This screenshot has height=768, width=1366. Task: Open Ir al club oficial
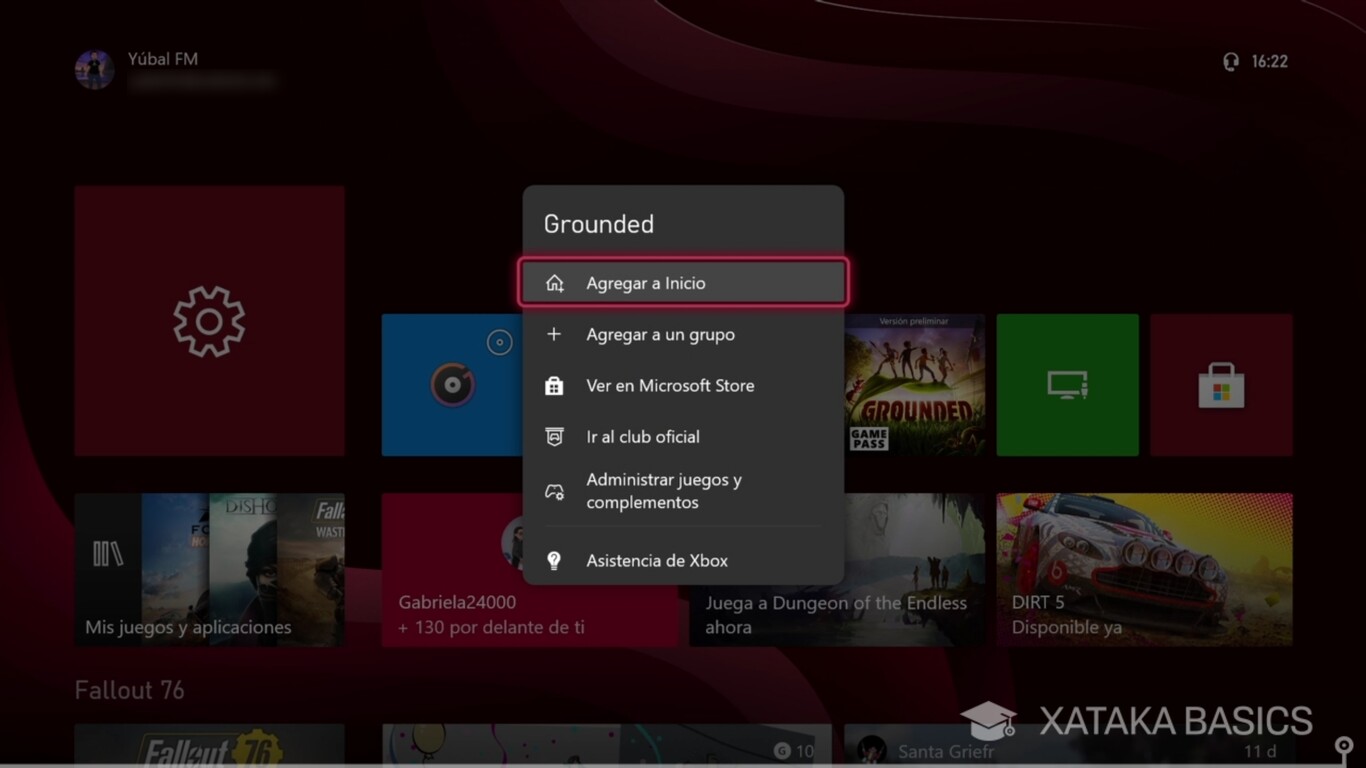(643, 437)
